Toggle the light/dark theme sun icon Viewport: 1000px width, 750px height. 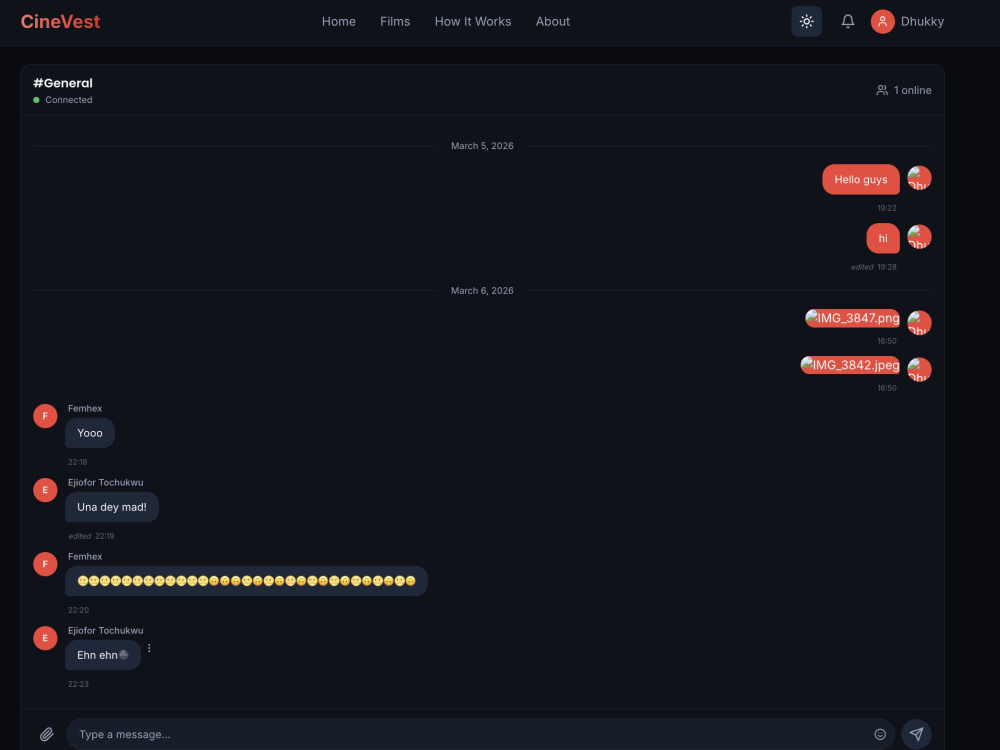[806, 22]
